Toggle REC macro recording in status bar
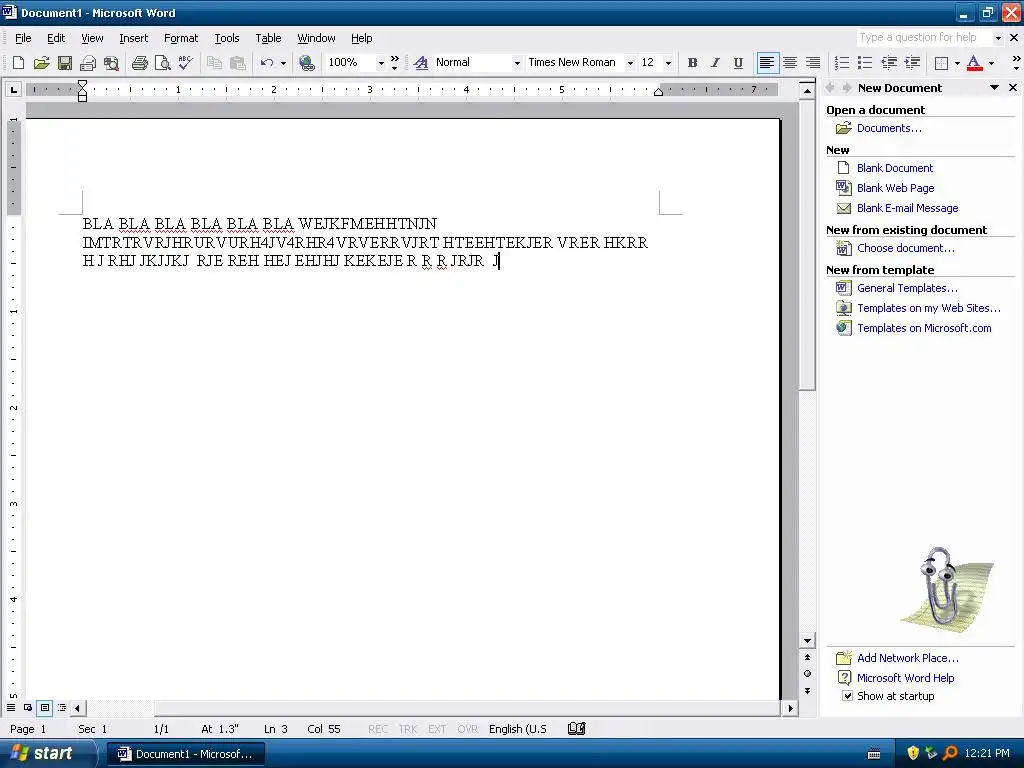The height and width of the screenshot is (768, 1024). pos(377,729)
